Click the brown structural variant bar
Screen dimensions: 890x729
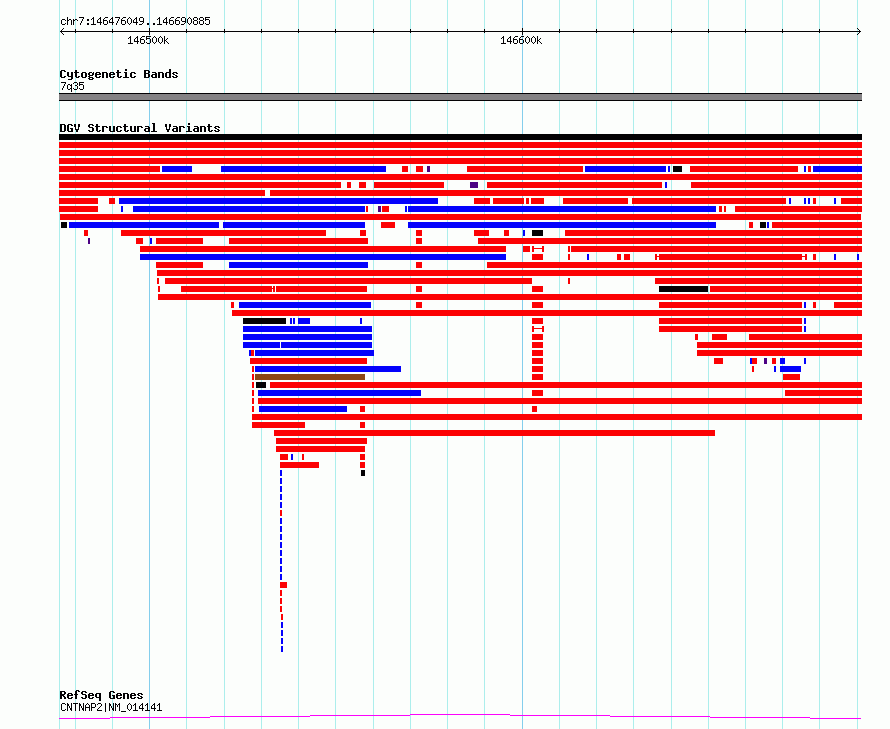click(x=310, y=377)
